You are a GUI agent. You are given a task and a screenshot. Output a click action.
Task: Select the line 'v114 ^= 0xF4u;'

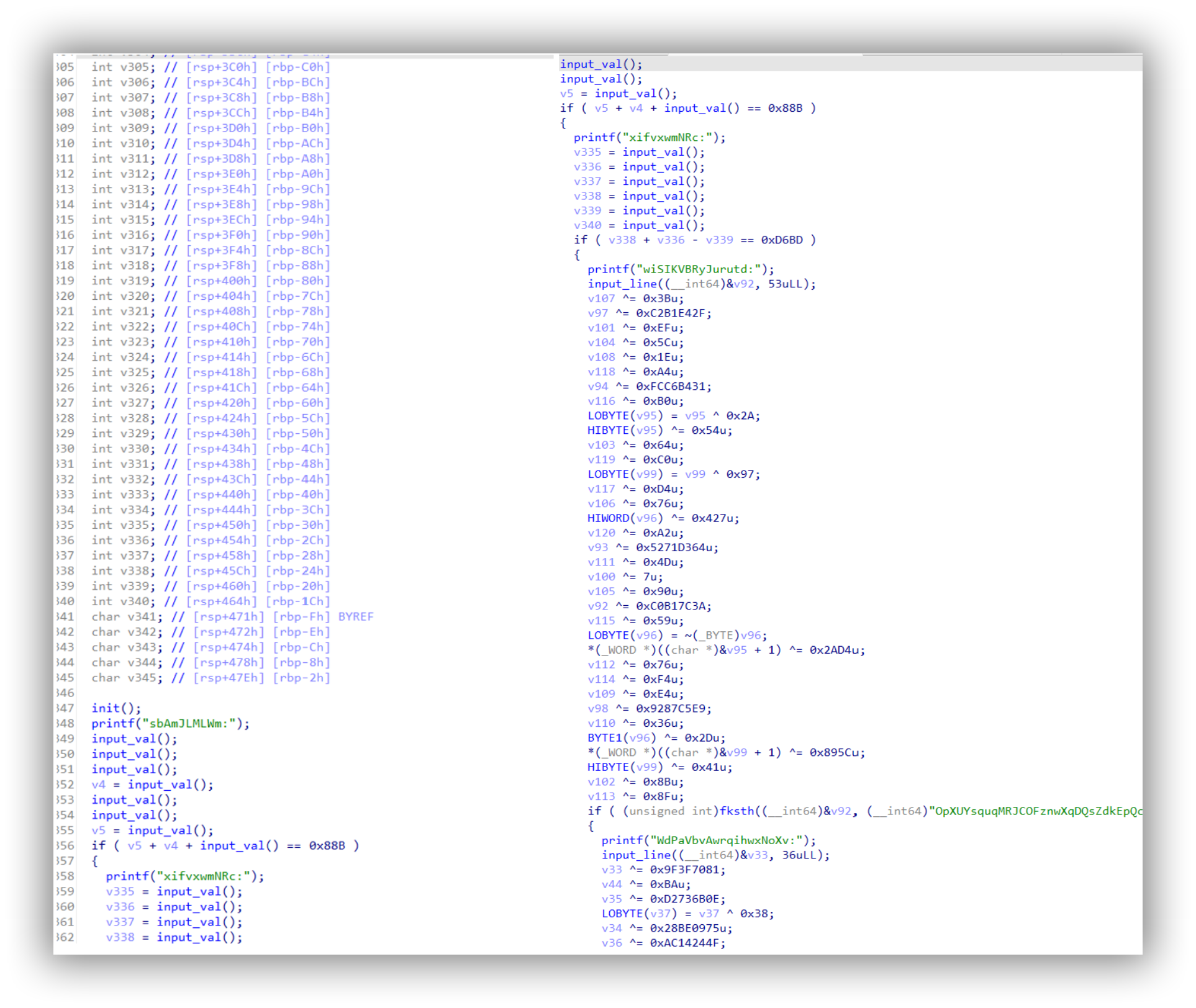636,680
